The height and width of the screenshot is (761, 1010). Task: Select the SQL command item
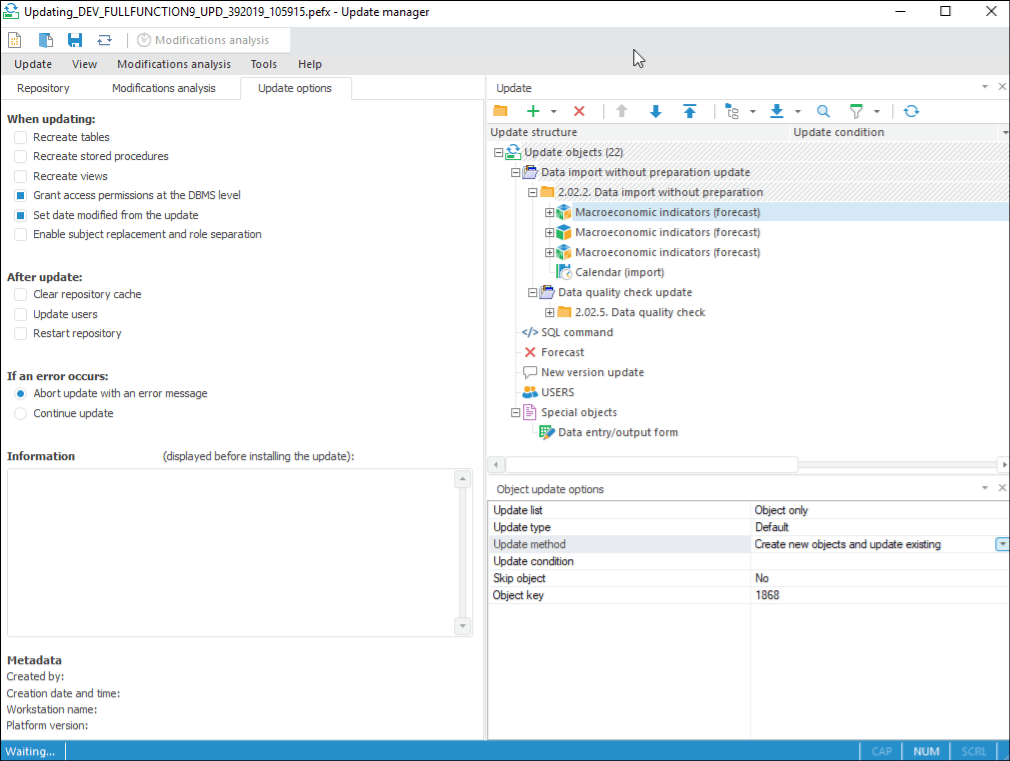(x=576, y=332)
